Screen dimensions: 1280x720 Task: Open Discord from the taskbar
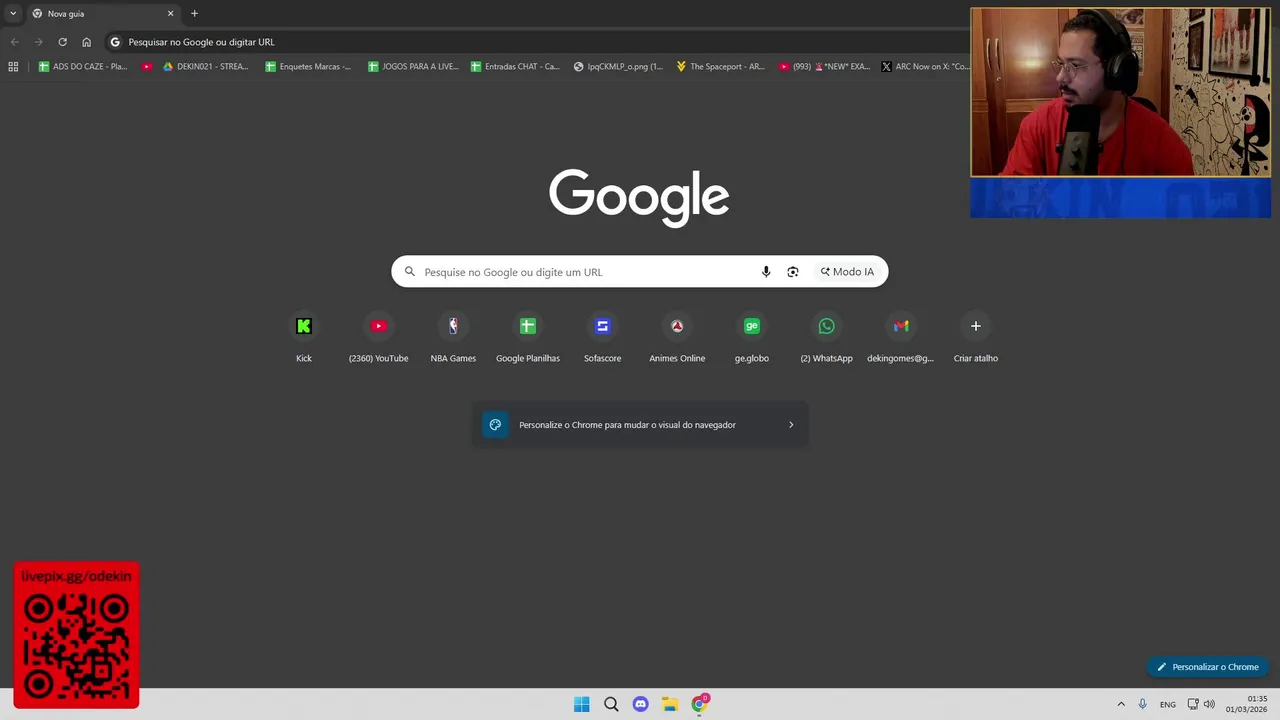(x=640, y=704)
